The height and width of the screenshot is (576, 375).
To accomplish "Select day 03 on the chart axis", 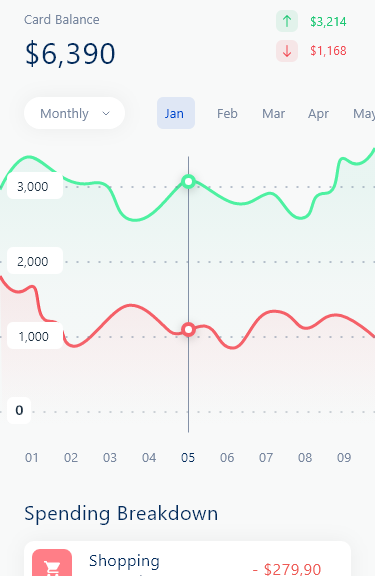I will point(110,458).
